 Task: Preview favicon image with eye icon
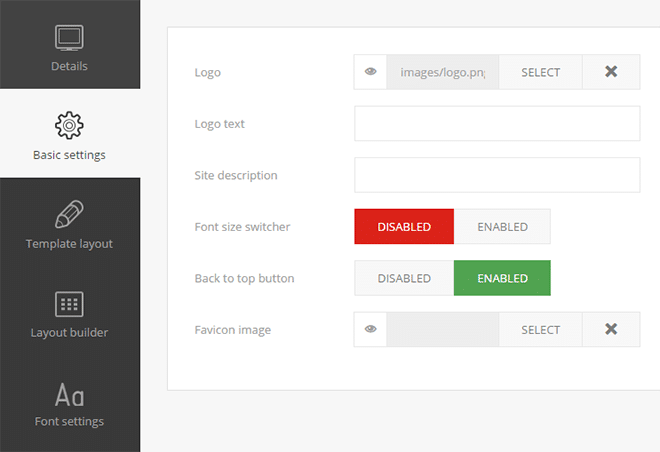click(x=370, y=329)
